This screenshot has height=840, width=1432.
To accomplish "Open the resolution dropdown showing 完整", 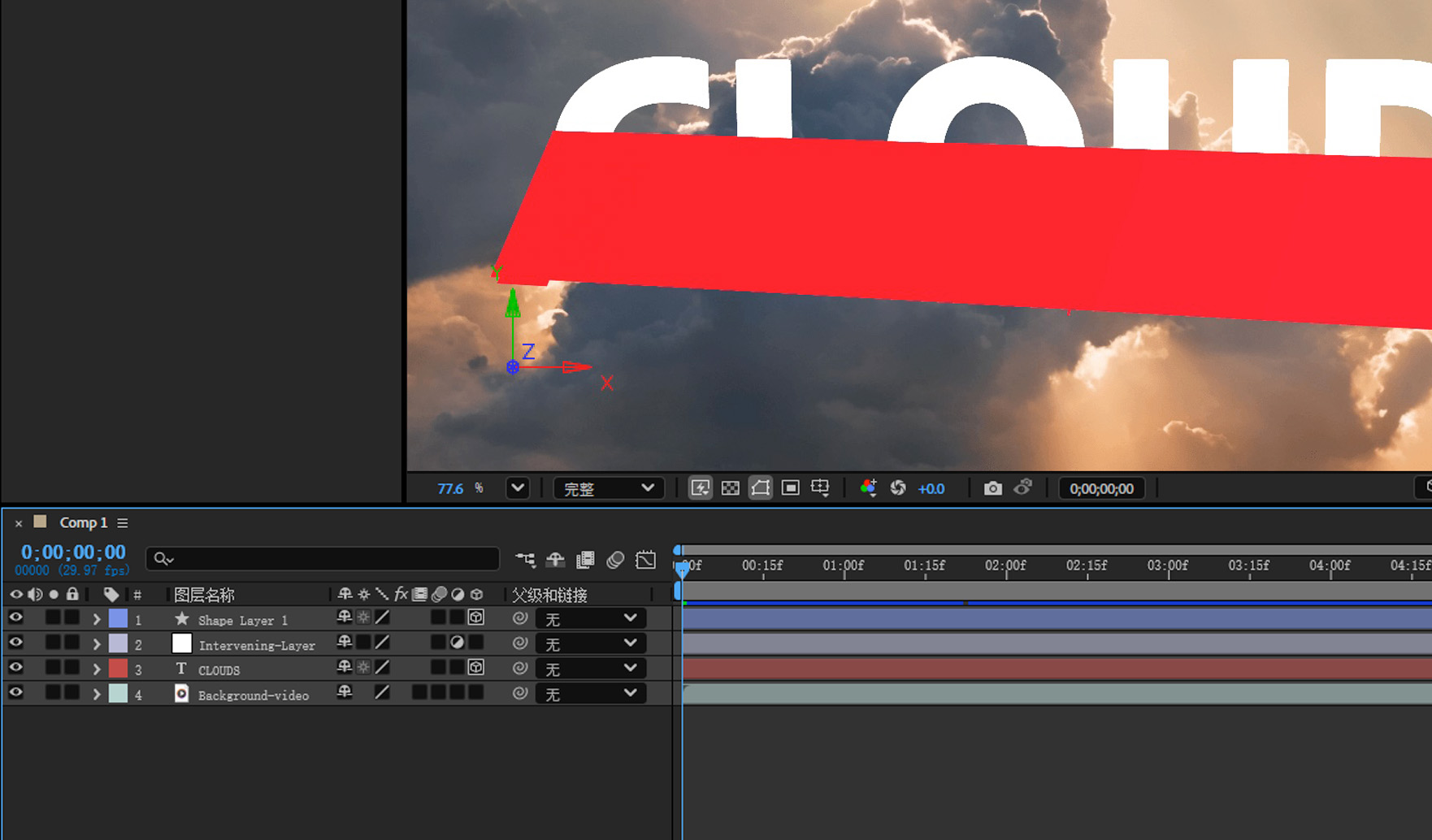I will (x=608, y=488).
